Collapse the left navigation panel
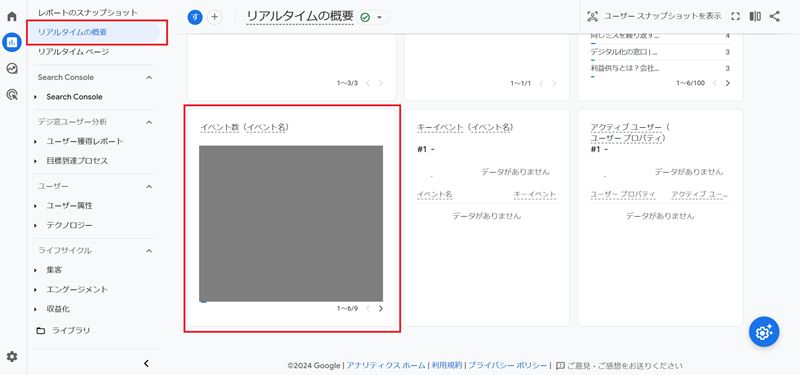This screenshot has height=375, width=800. 146,364
